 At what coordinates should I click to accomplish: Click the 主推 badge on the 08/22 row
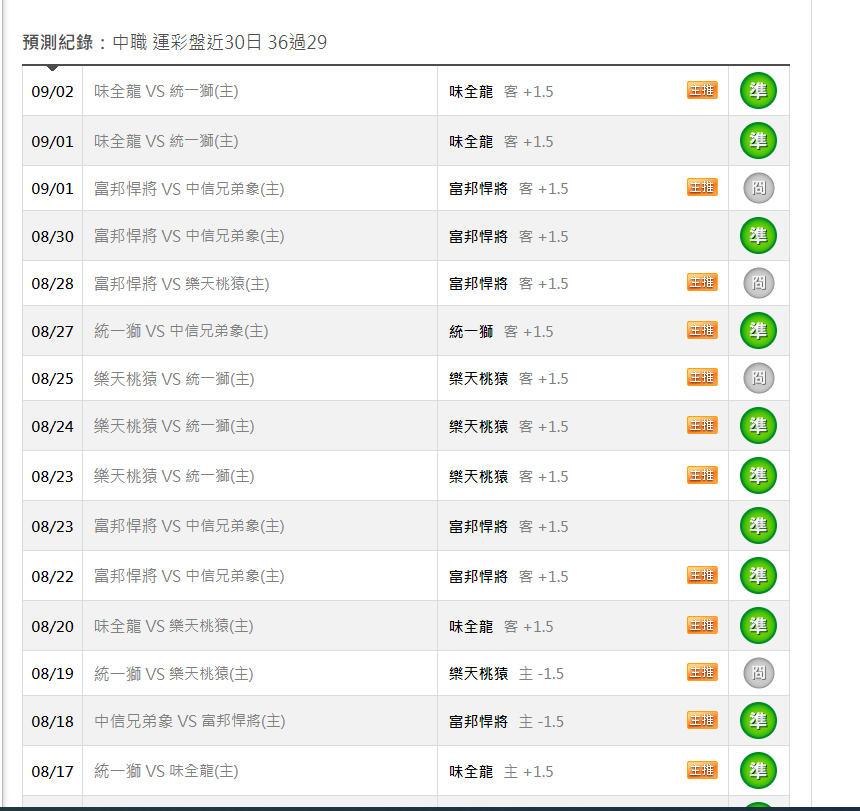point(702,575)
